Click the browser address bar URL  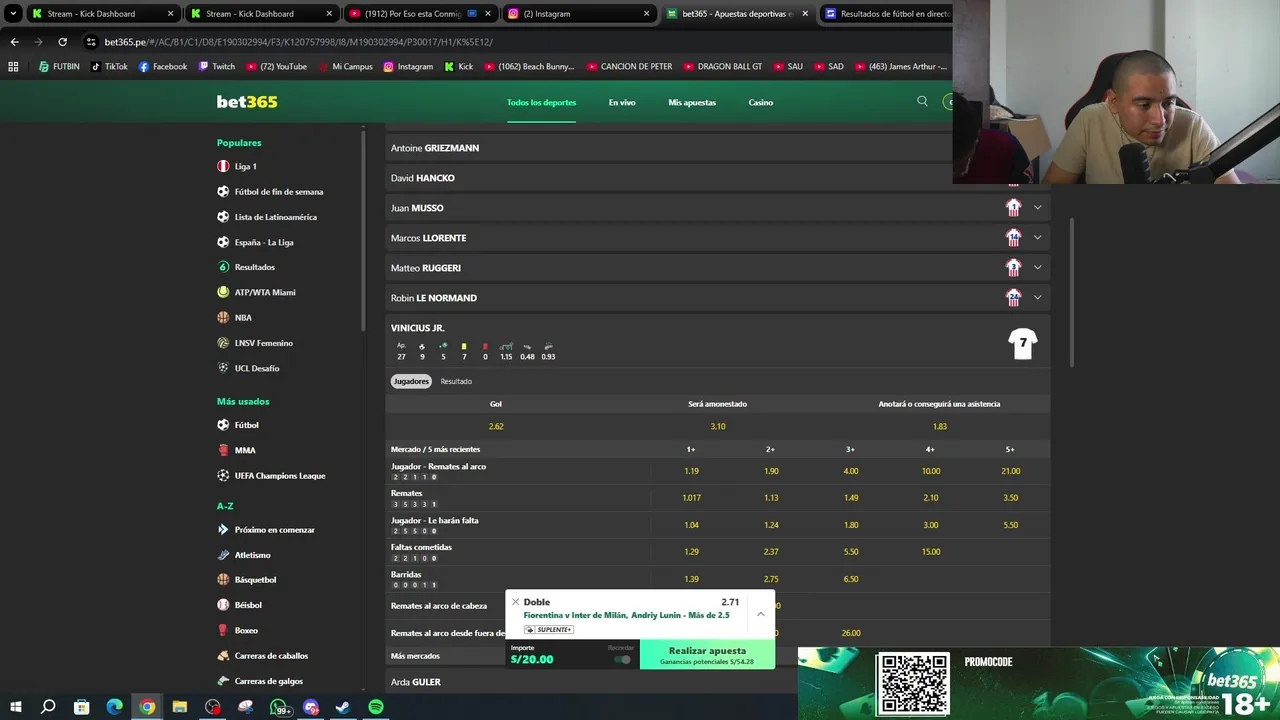pos(298,42)
